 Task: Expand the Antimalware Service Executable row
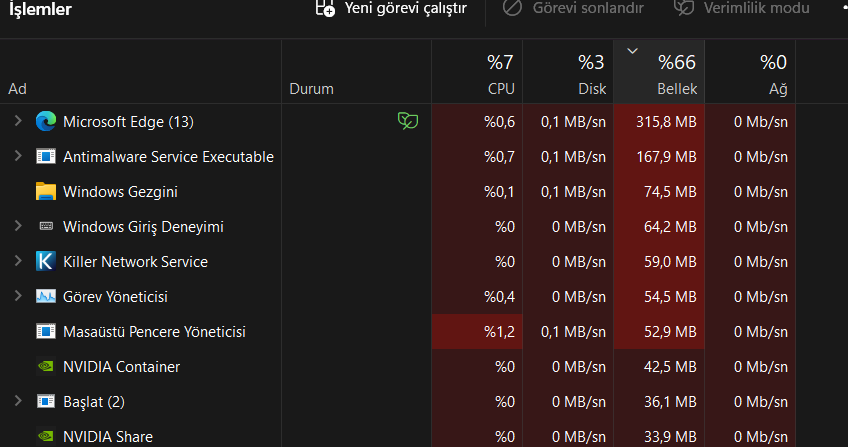(18, 157)
